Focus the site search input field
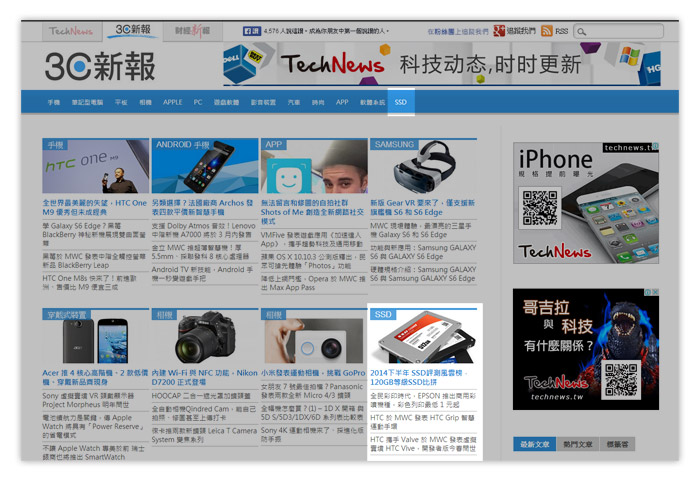Image resolution: width=700 pixels, height=483 pixels. point(618,31)
